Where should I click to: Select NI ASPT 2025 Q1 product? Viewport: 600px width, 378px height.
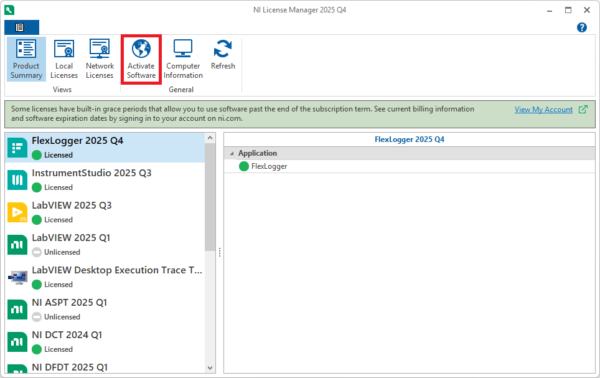105,310
